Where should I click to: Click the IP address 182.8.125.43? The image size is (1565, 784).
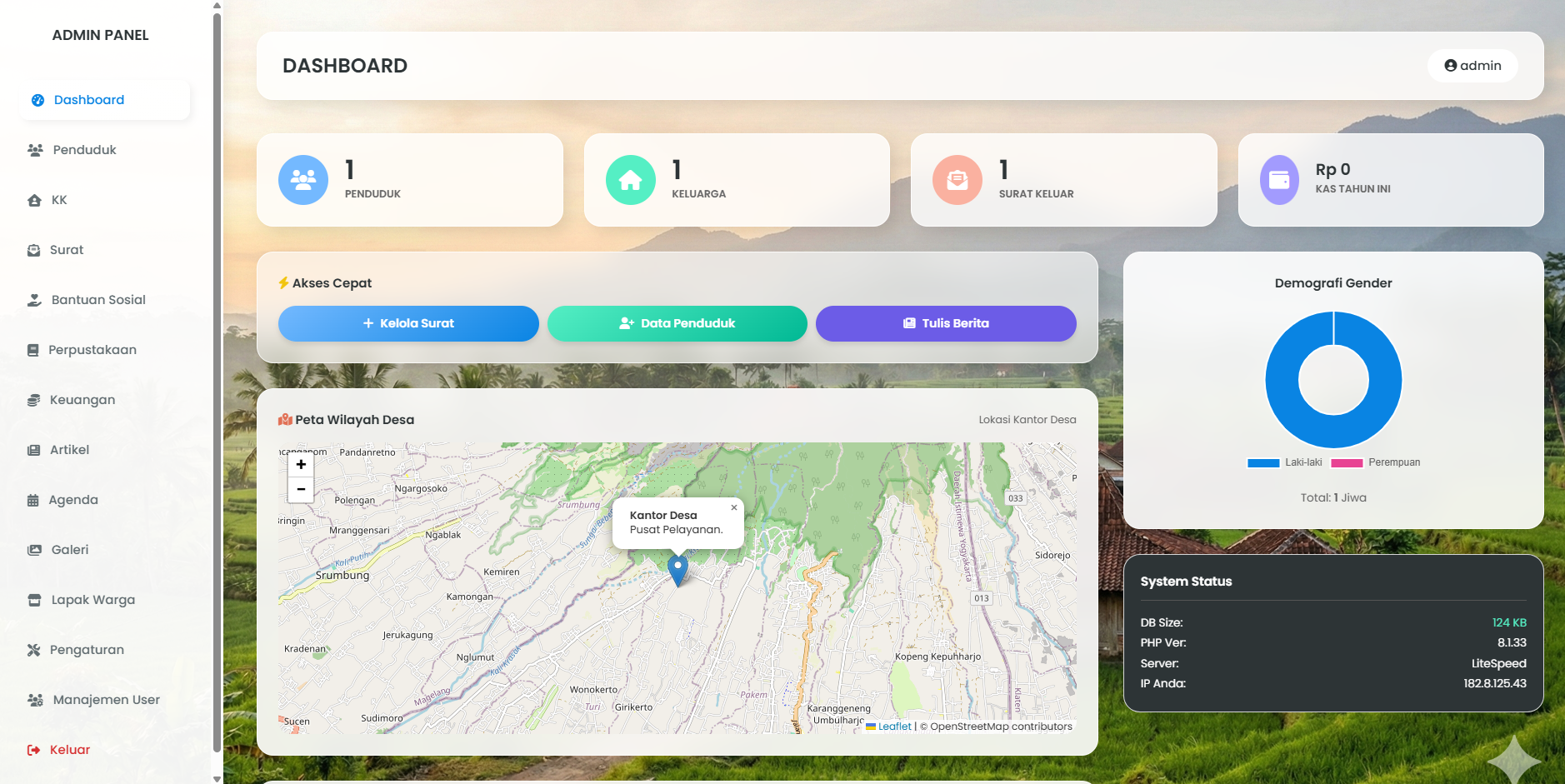pyautogui.click(x=1495, y=683)
